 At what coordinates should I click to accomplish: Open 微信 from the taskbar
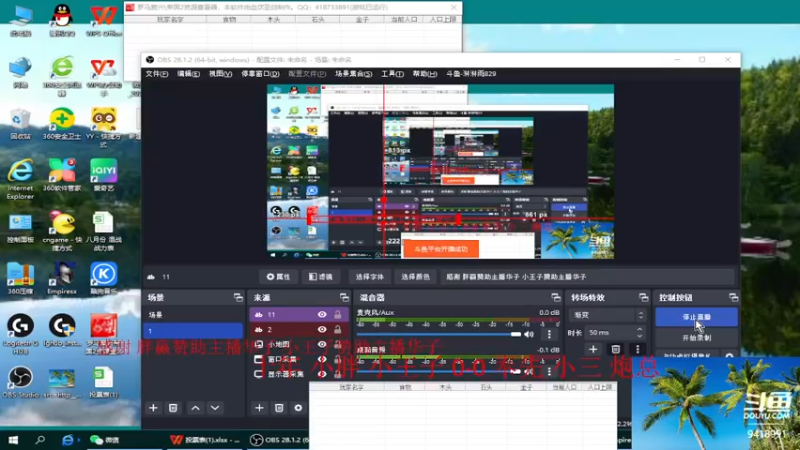point(105,440)
